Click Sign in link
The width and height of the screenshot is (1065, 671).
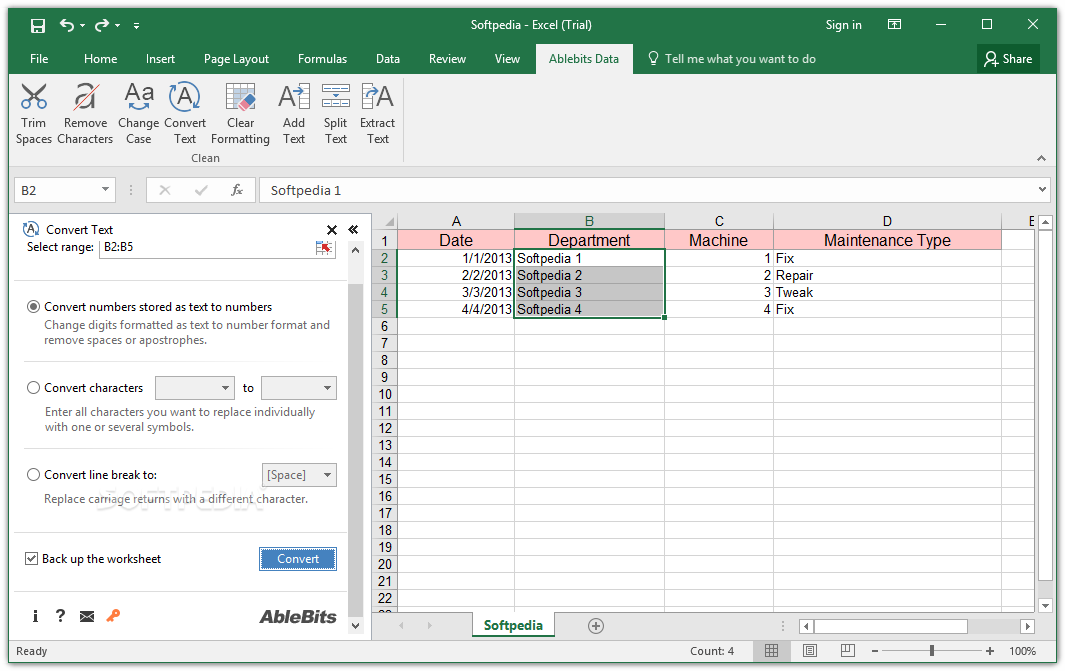(844, 25)
